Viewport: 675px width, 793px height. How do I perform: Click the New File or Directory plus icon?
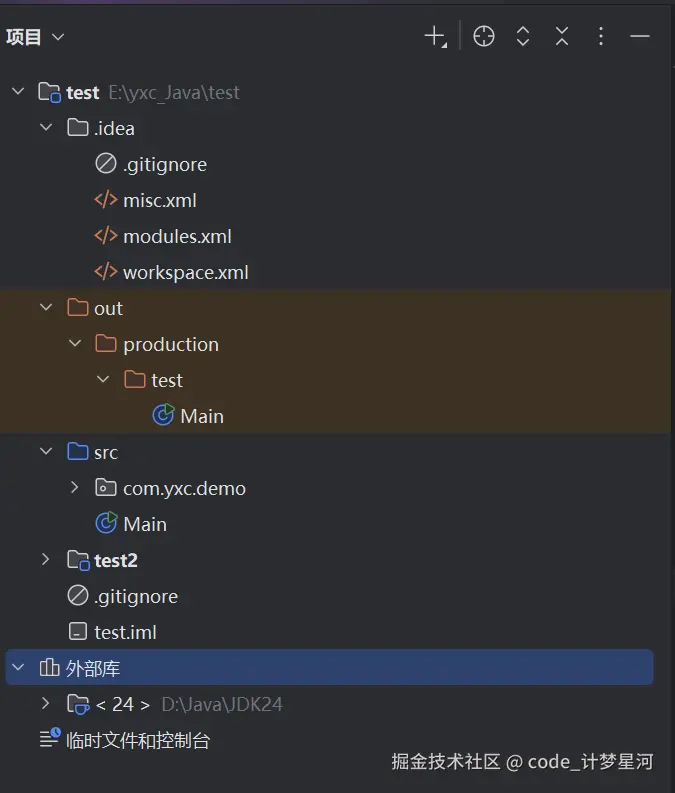coord(434,37)
